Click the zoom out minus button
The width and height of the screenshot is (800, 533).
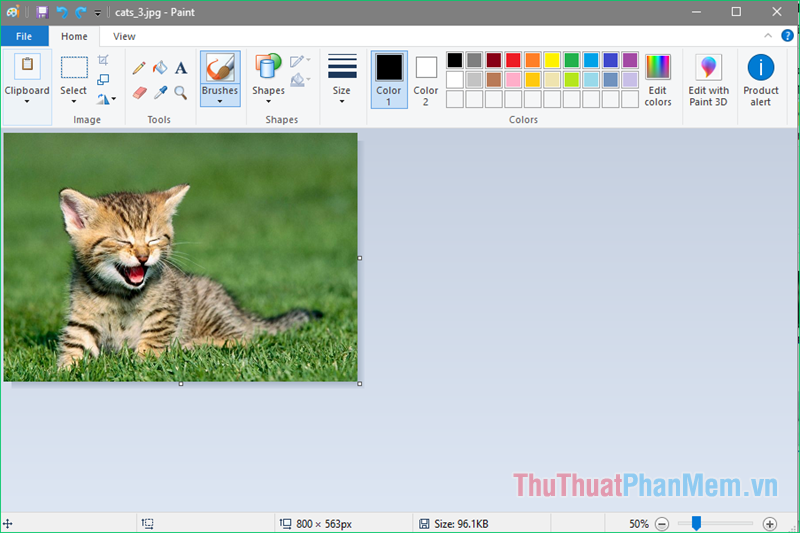(x=662, y=524)
